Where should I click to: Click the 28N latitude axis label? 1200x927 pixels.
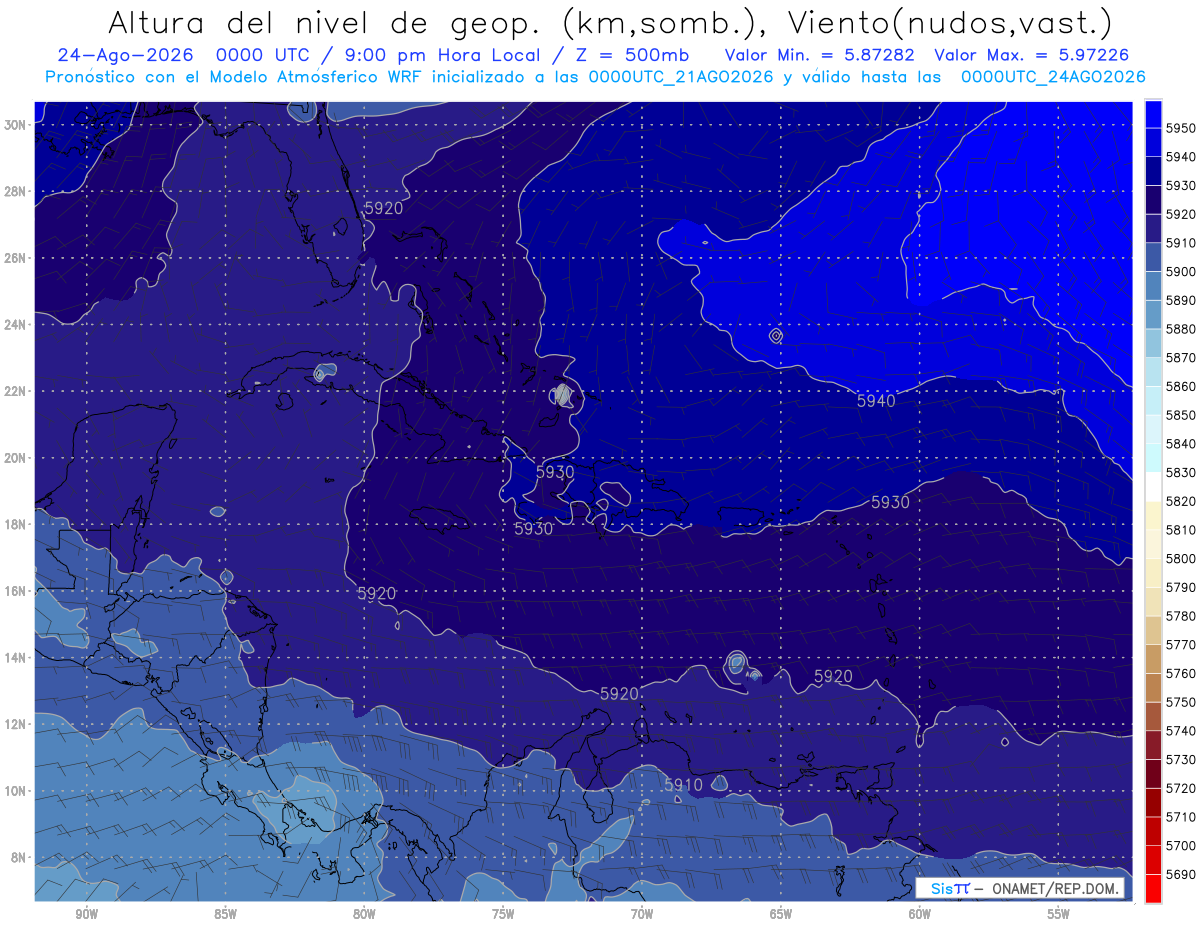(15, 191)
